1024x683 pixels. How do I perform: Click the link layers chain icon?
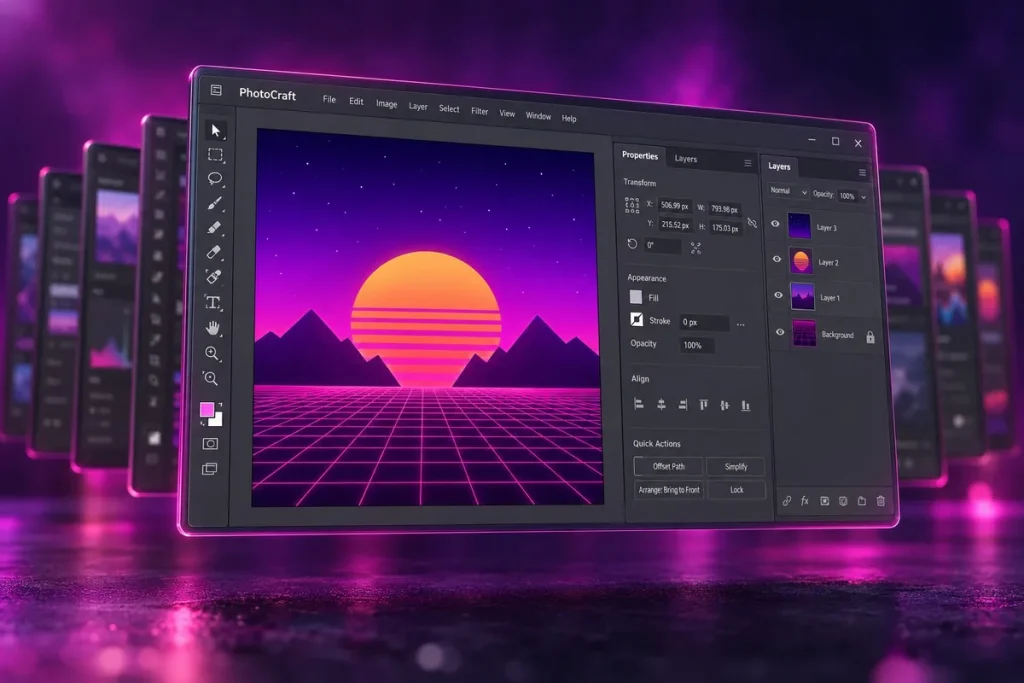(x=787, y=501)
